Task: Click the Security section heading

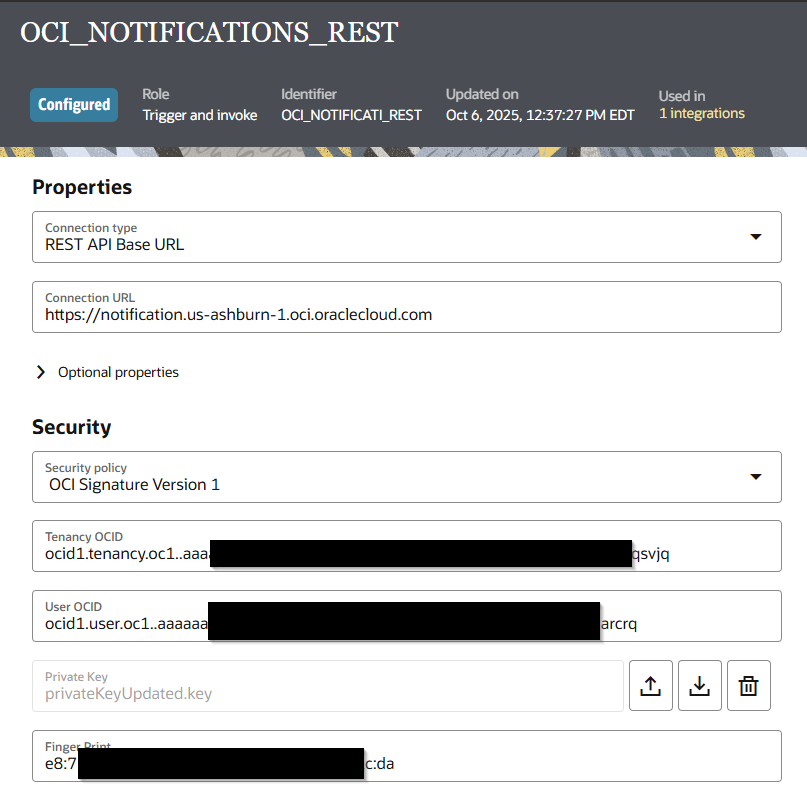Action: (x=72, y=427)
